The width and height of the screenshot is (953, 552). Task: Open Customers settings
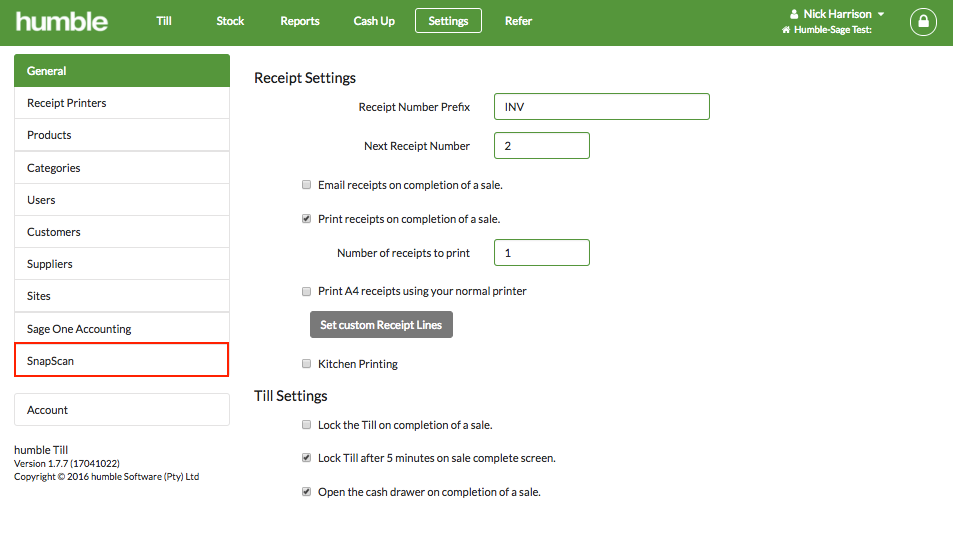[122, 232]
